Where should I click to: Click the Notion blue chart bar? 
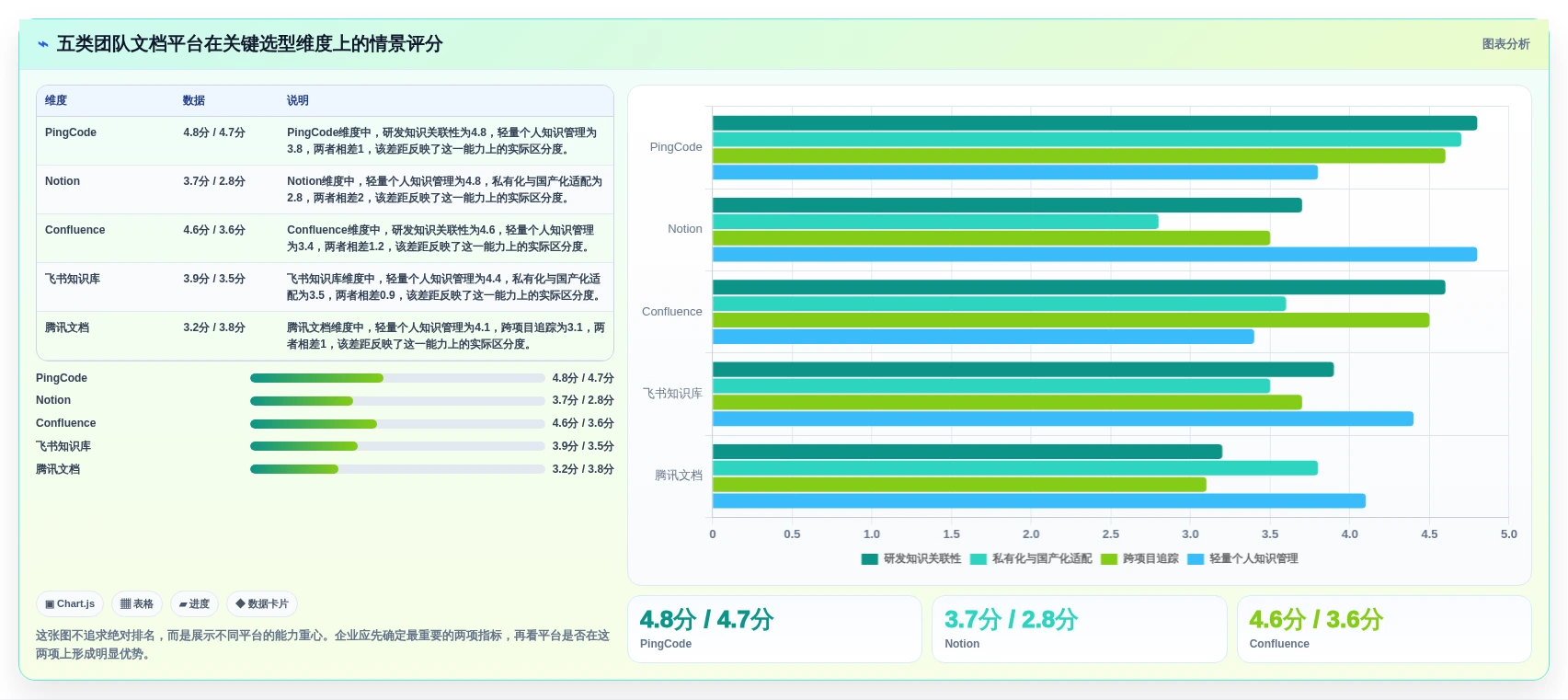point(1094,255)
